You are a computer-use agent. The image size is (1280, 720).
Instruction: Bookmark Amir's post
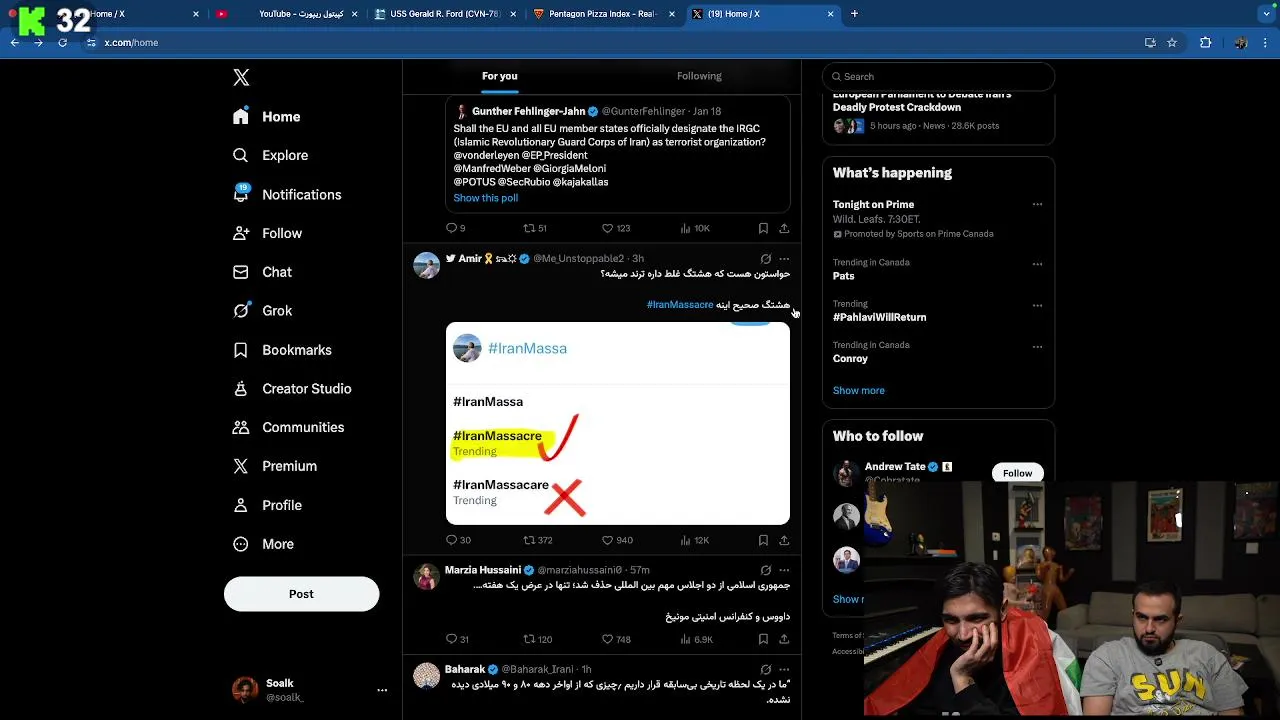tap(763, 540)
